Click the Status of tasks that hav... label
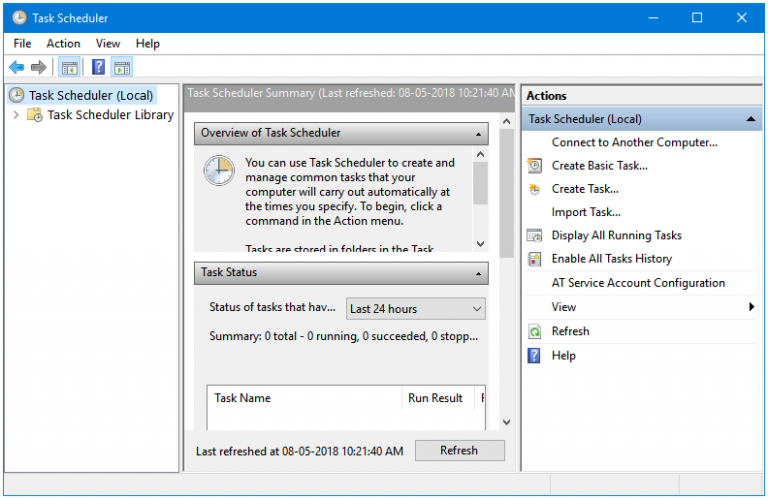The image size is (768, 499). click(x=272, y=308)
